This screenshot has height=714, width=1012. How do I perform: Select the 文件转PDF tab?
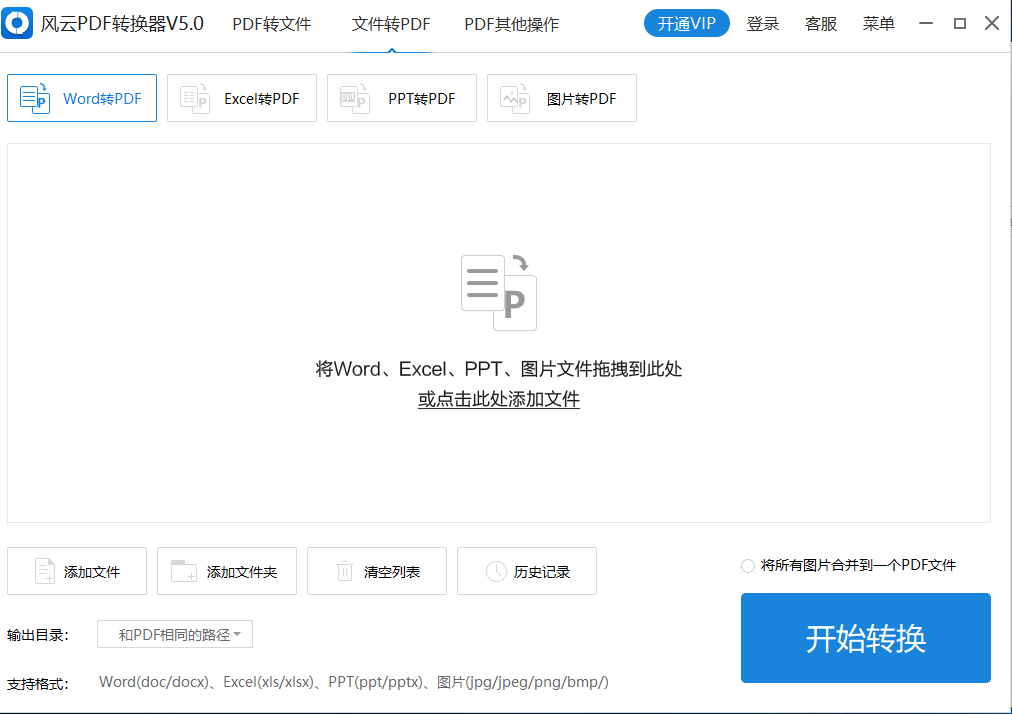pyautogui.click(x=391, y=25)
